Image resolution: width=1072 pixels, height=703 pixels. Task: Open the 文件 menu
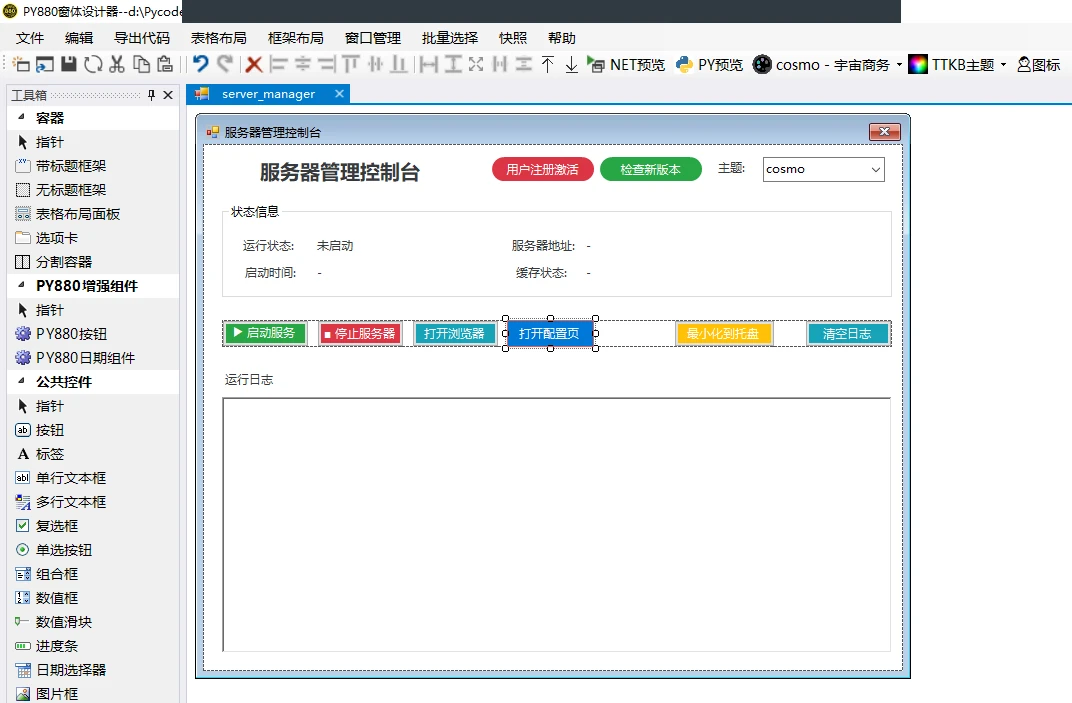point(29,38)
